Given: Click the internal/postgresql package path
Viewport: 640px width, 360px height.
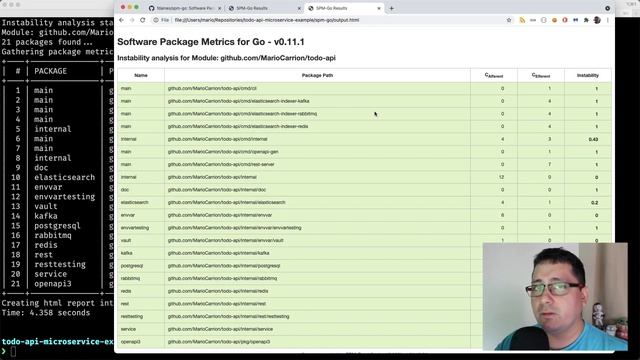Looking at the screenshot, I should click(x=224, y=265).
